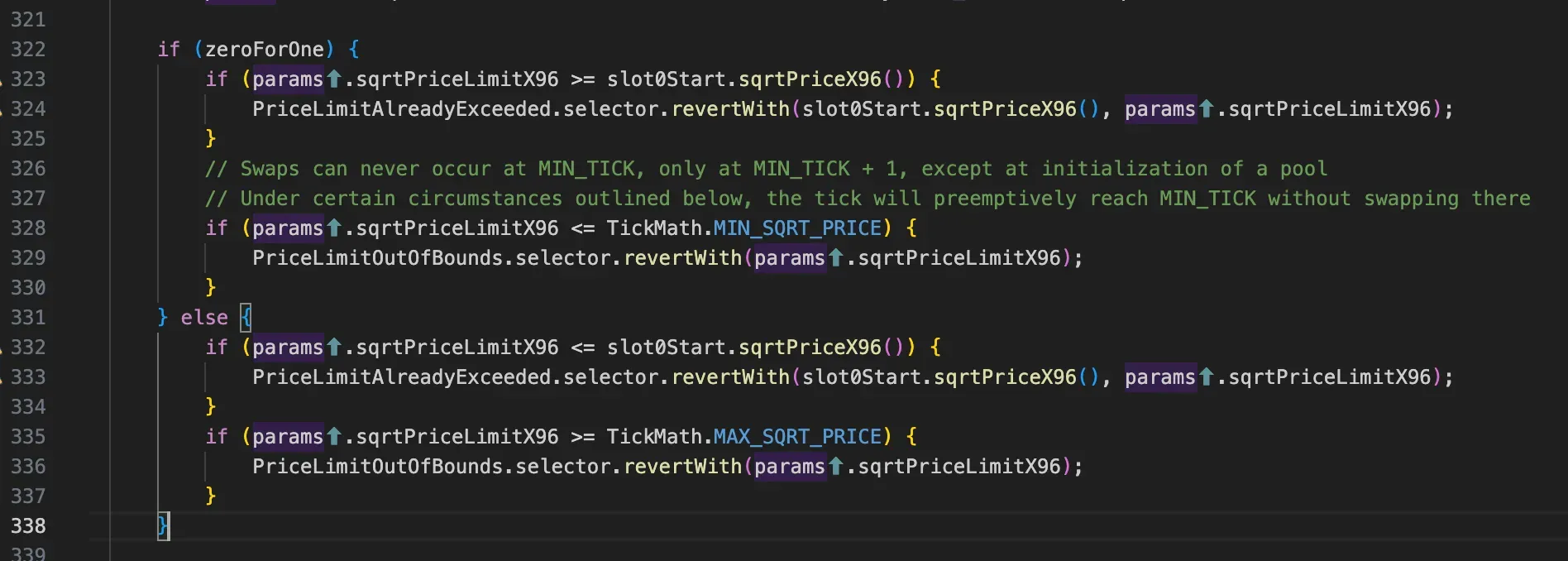Click the arrow icon after params on line 336
The height and width of the screenshot is (561, 1568).
click(x=836, y=467)
